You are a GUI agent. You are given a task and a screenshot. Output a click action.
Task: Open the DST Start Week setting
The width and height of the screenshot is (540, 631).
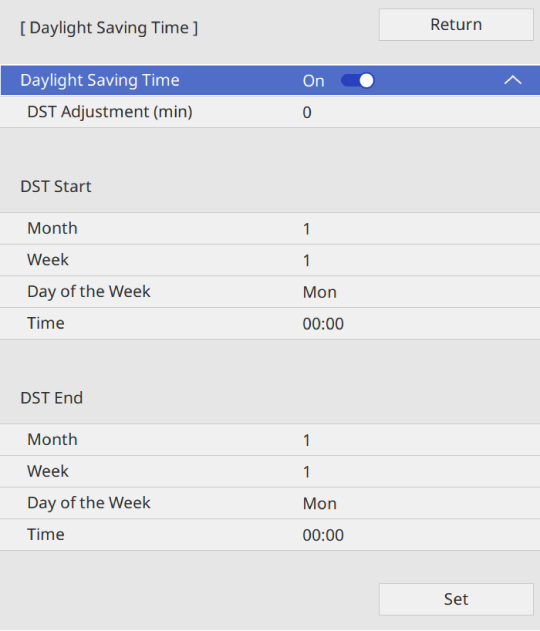click(270, 260)
